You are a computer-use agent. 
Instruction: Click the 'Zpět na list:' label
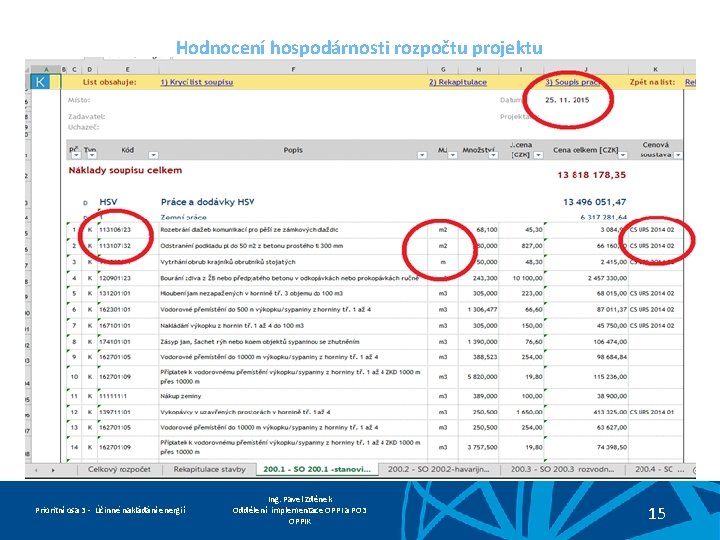[x=652, y=82]
